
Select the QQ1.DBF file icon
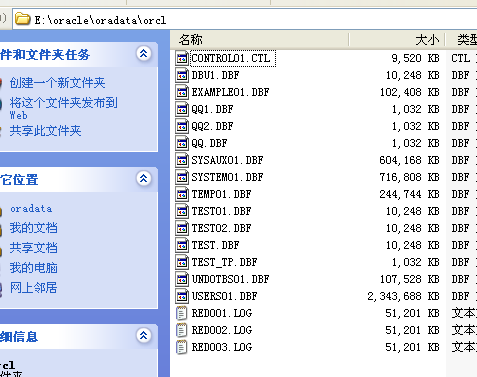tap(182, 109)
